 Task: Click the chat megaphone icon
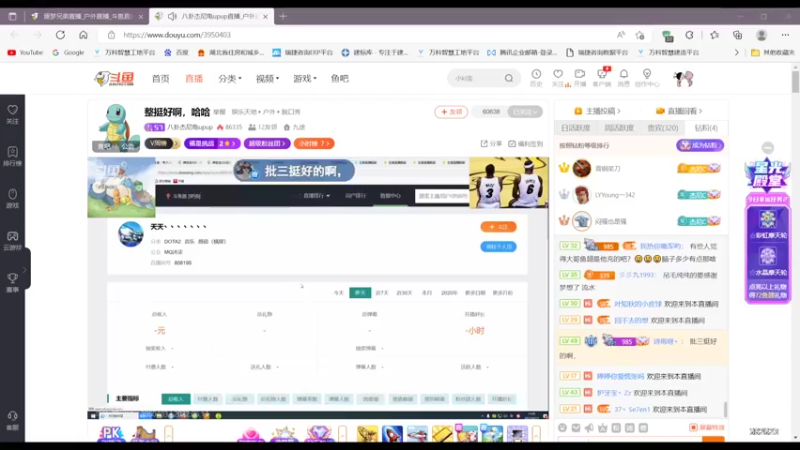tap(589, 428)
